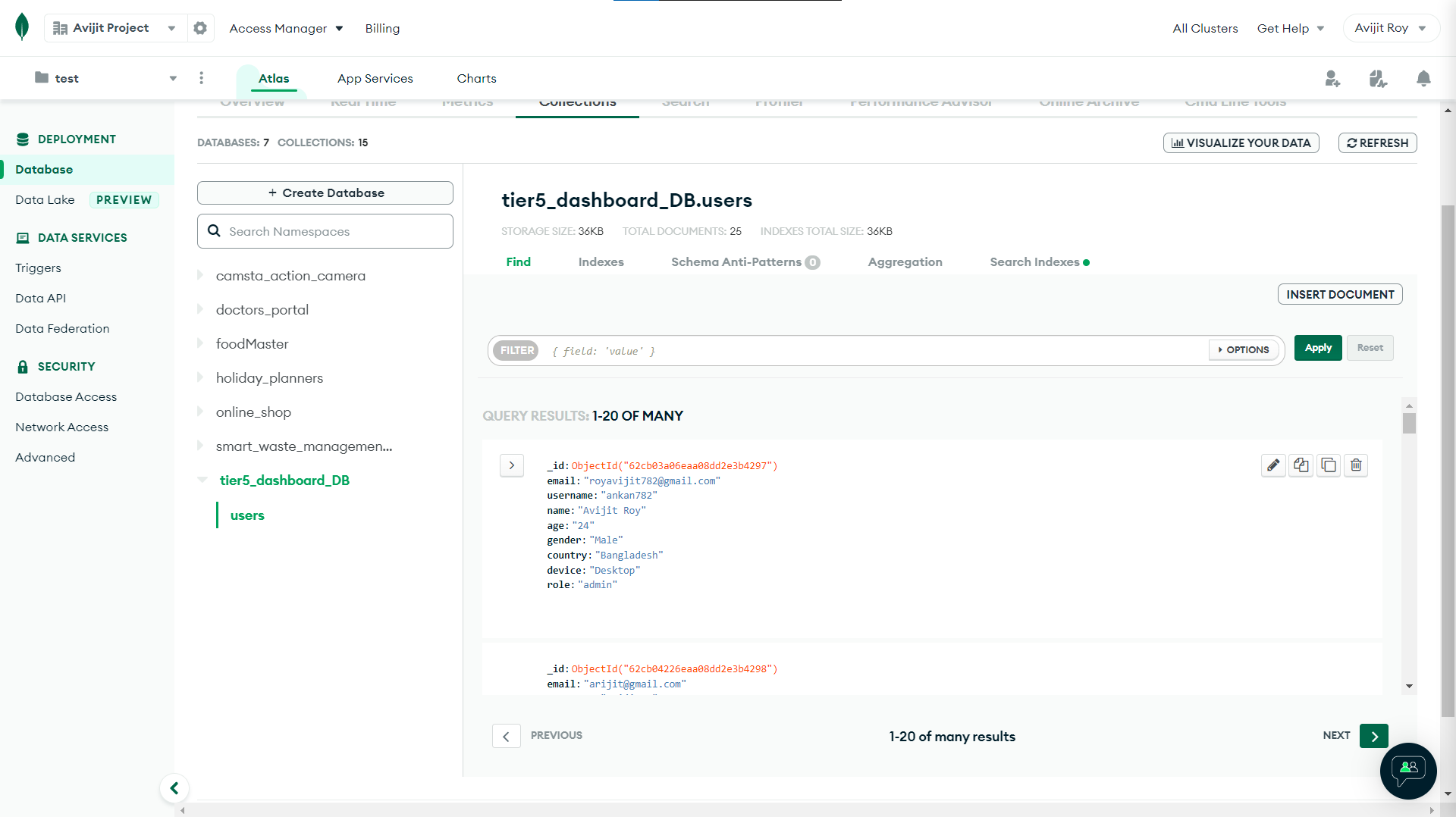This screenshot has width=1456, height=817.
Task: Open the activity feed icon
Action: [1379, 78]
